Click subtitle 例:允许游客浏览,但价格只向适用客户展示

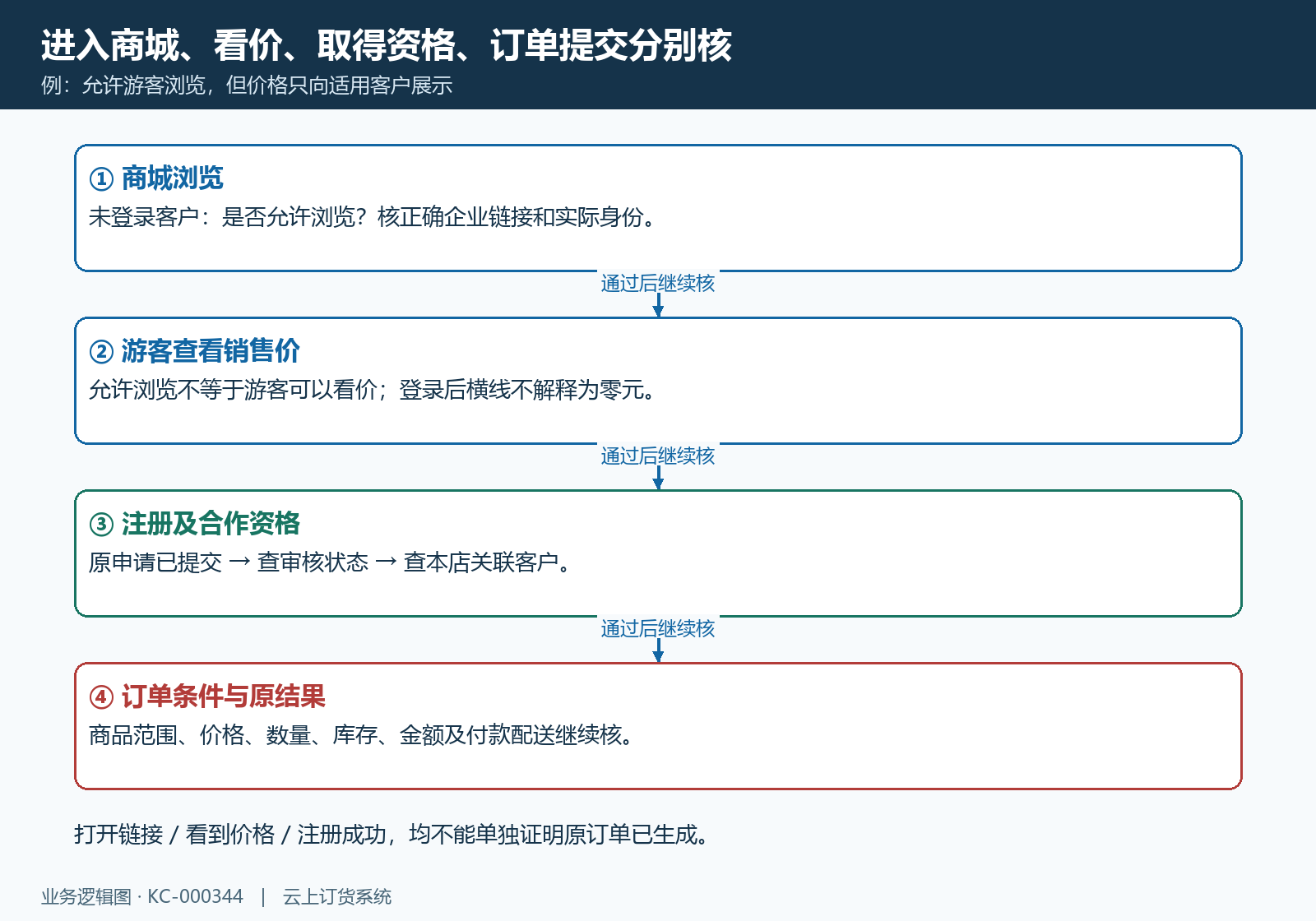(247, 86)
